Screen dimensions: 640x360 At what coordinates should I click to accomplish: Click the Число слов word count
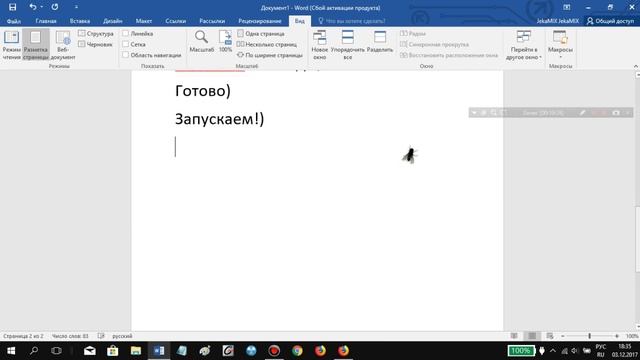(70, 336)
